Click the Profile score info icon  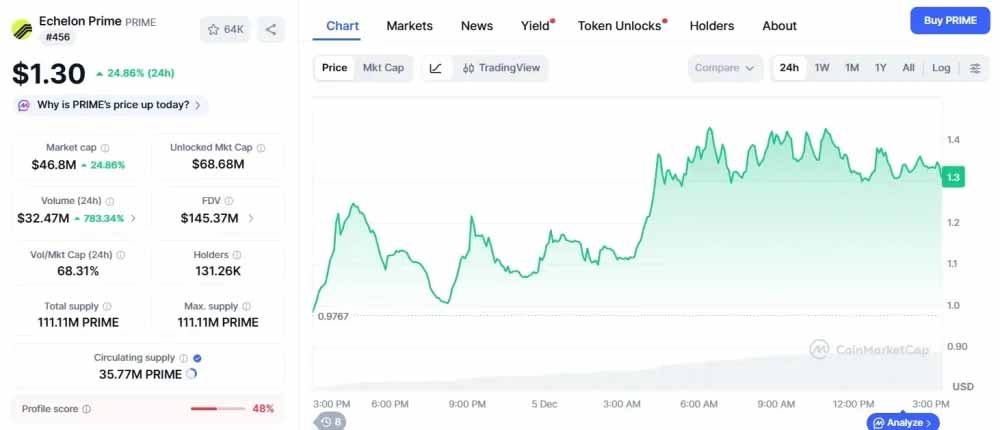pos(87,409)
